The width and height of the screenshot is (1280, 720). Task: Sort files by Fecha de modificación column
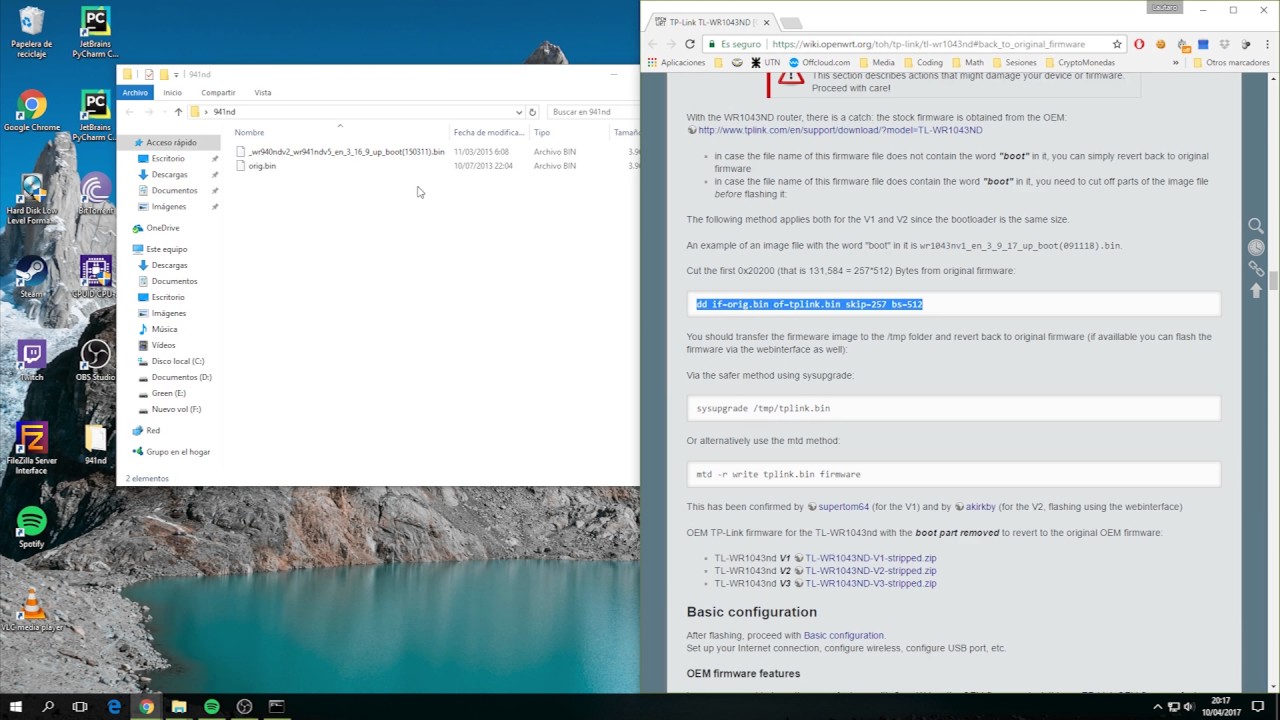pos(488,132)
